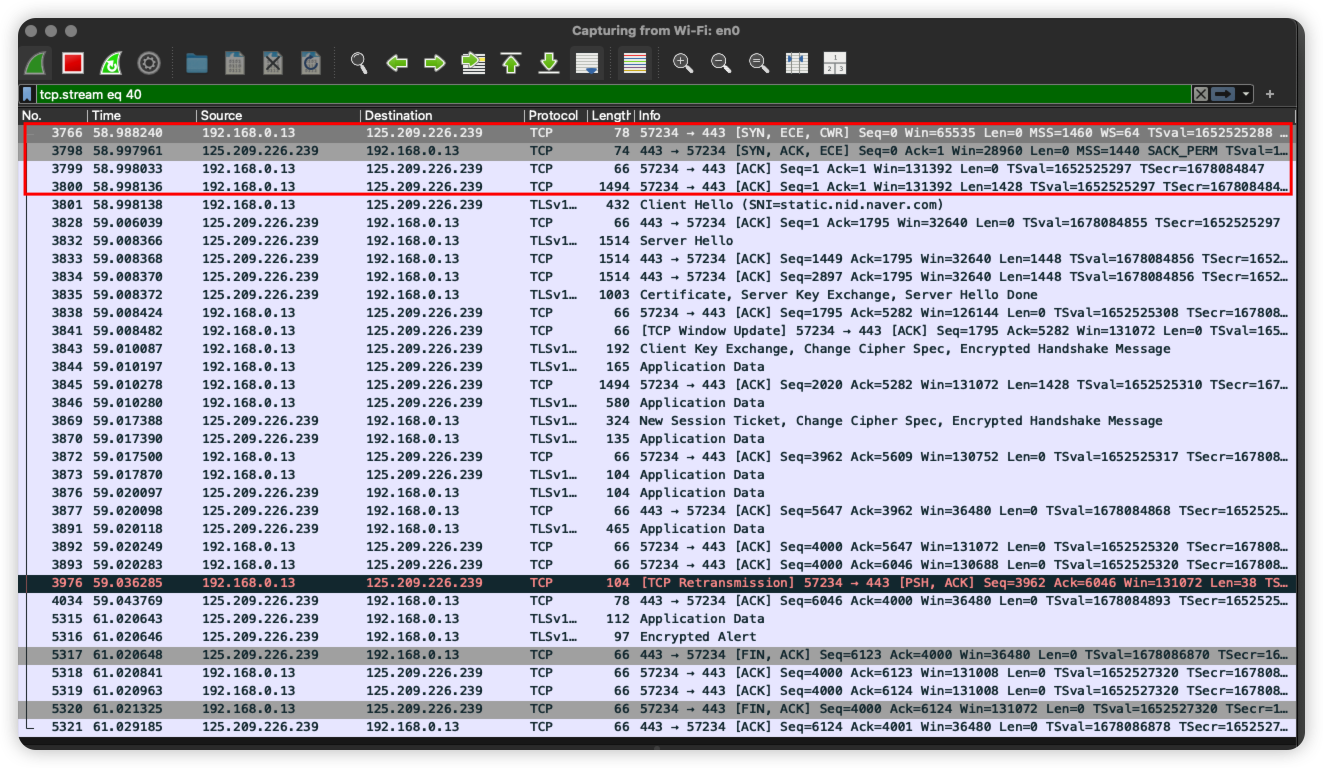Click the find packet magnifier icon
1323x768 pixels.
(359, 63)
